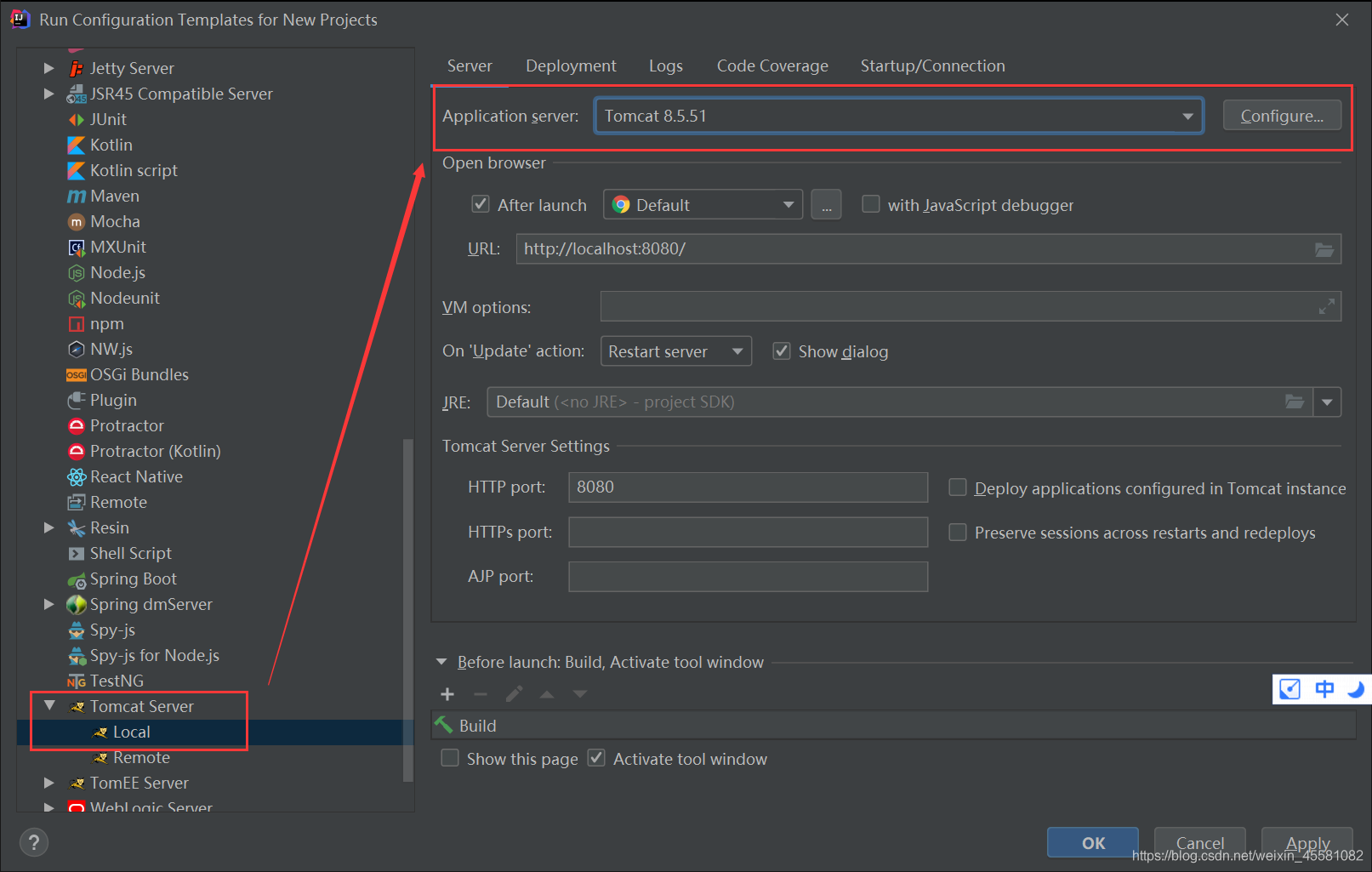The width and height of the screenshot is (1372, 872).
Task: Click the Spring Boot icon
Action: (x=77, y=579)
